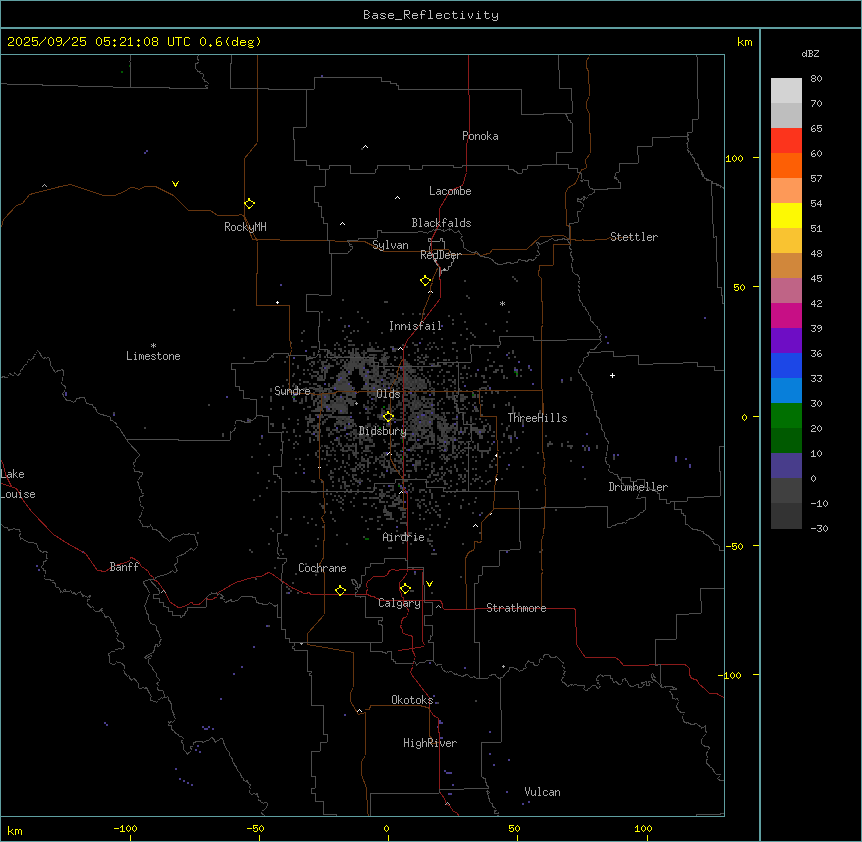Click the yellow diamond marker at Olds
Screen dimensions: 862x842
[x=388, y=416]
